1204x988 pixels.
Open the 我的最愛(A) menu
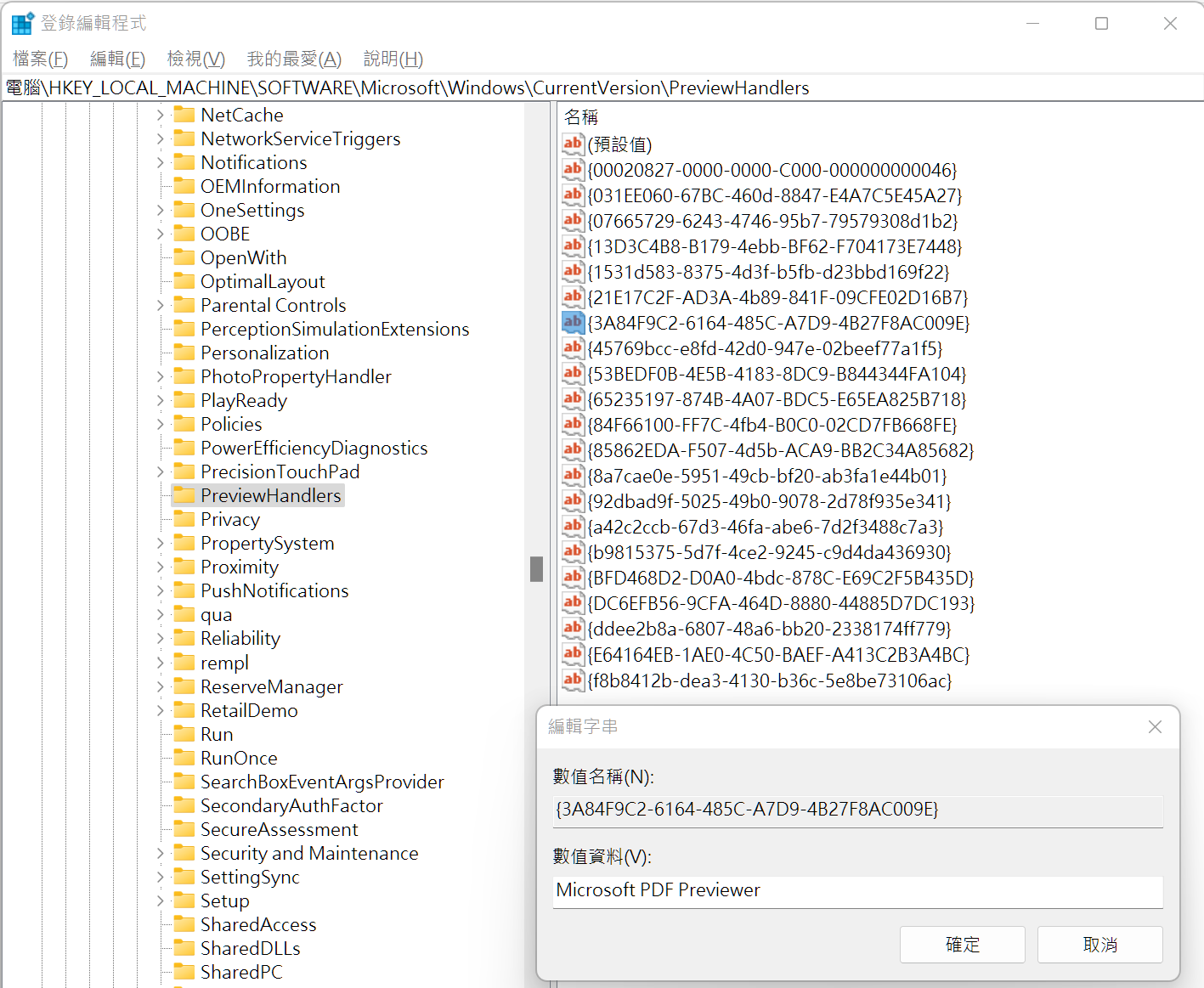pyautogui.click(x=294, y=59)
